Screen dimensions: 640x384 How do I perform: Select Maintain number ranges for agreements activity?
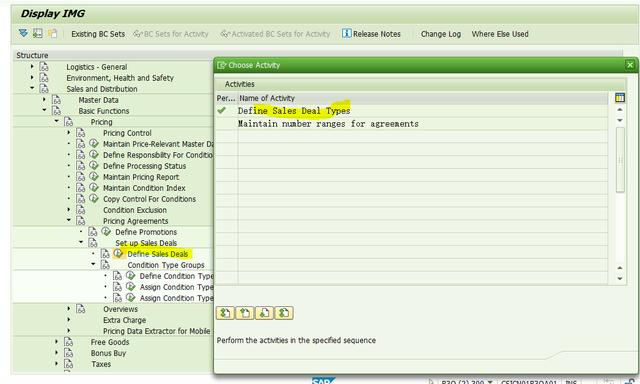pyautogui.click(x=328, y=124)
